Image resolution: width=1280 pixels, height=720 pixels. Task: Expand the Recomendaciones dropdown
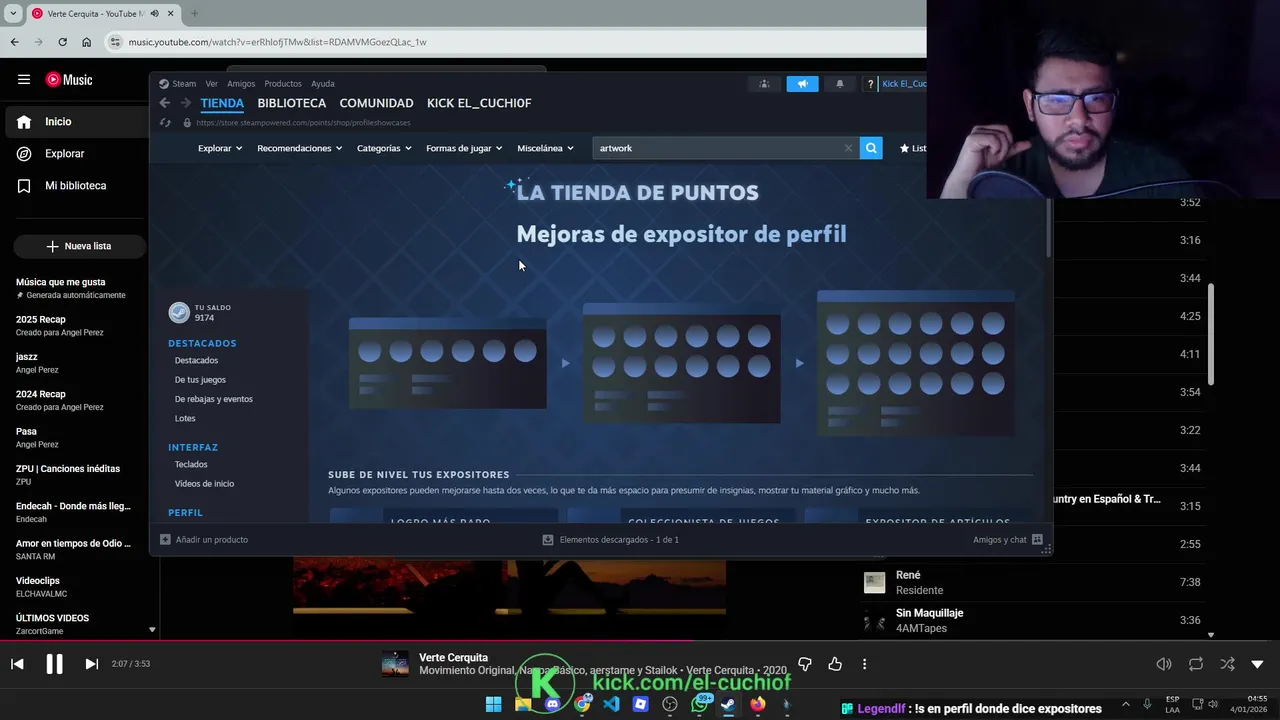click(299, 148)
